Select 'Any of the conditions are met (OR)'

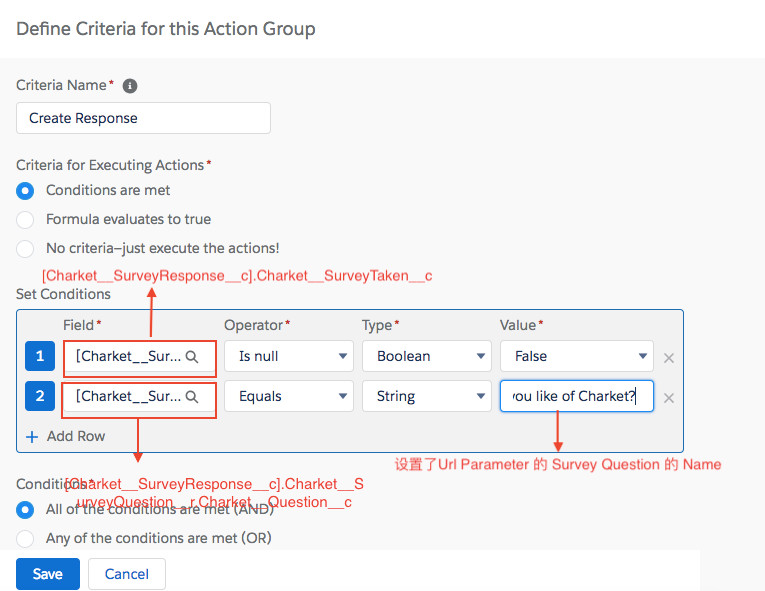25,538
